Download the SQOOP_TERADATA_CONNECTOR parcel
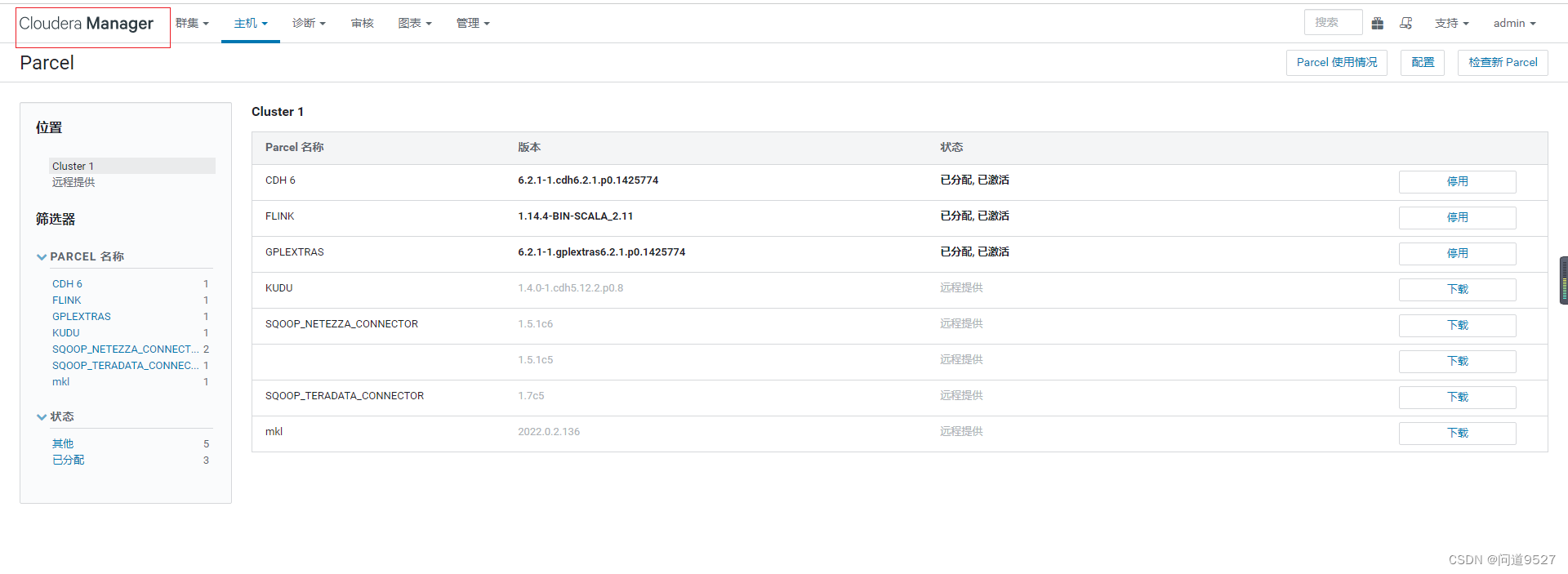The height and width of the screenshot is (574, 1568). 1457,397
